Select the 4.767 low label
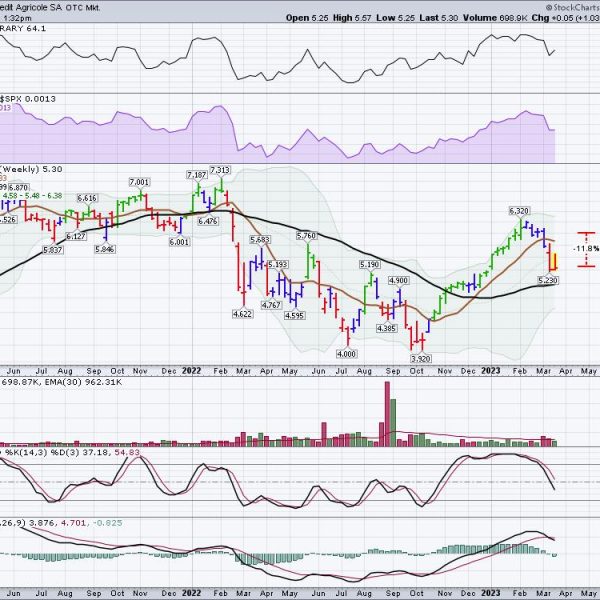The width and height of the screenshot is (600, 600). (271, 305)
